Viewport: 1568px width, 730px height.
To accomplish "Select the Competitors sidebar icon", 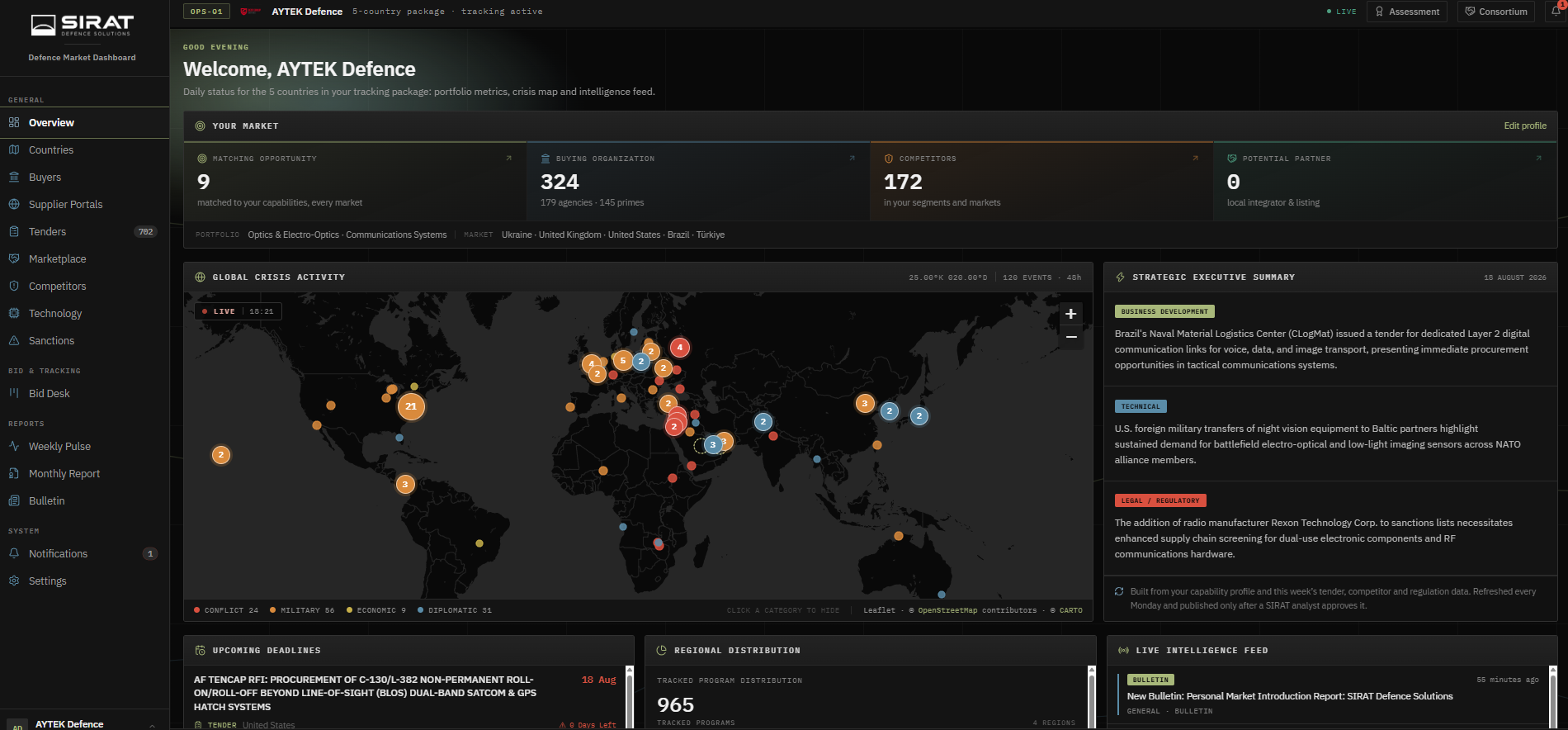I will click(x=14, y=286).
